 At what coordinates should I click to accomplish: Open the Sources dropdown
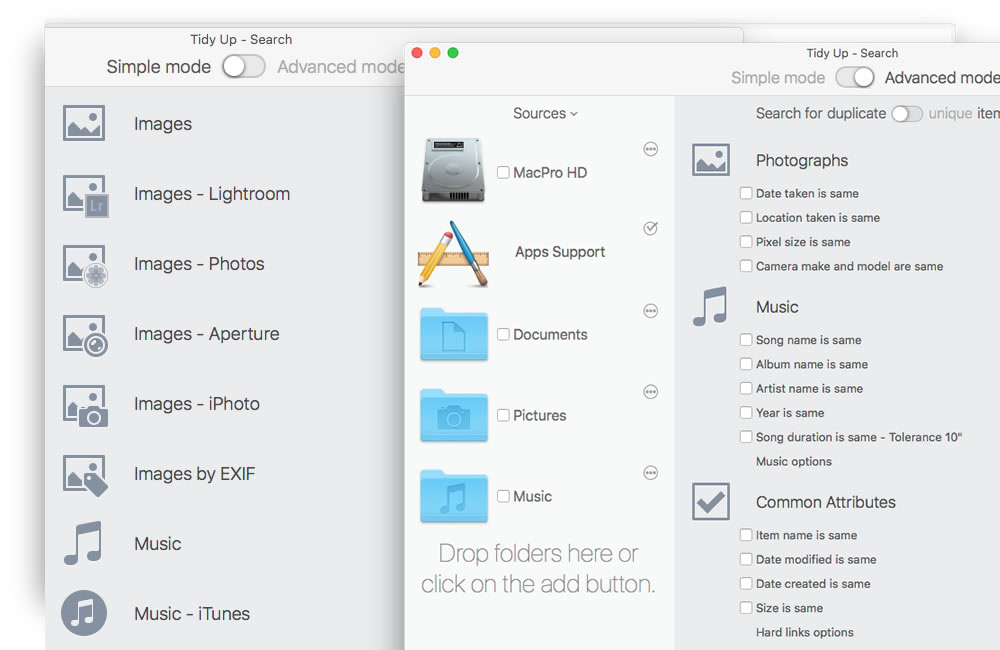pos(545,114)
